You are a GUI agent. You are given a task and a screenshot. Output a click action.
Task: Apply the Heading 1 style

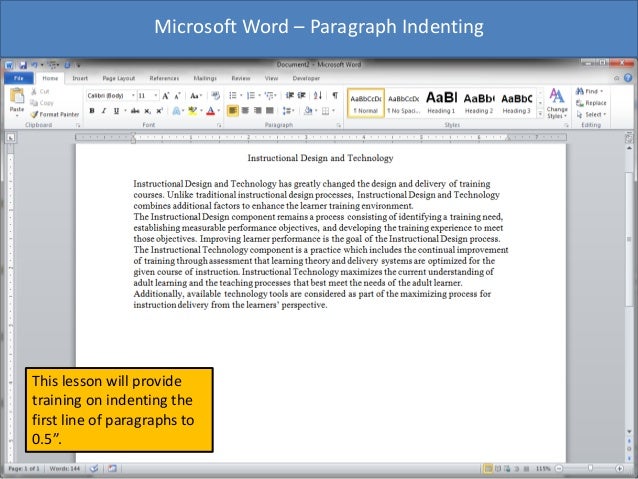pyautogui.click(x=441, y=101)
